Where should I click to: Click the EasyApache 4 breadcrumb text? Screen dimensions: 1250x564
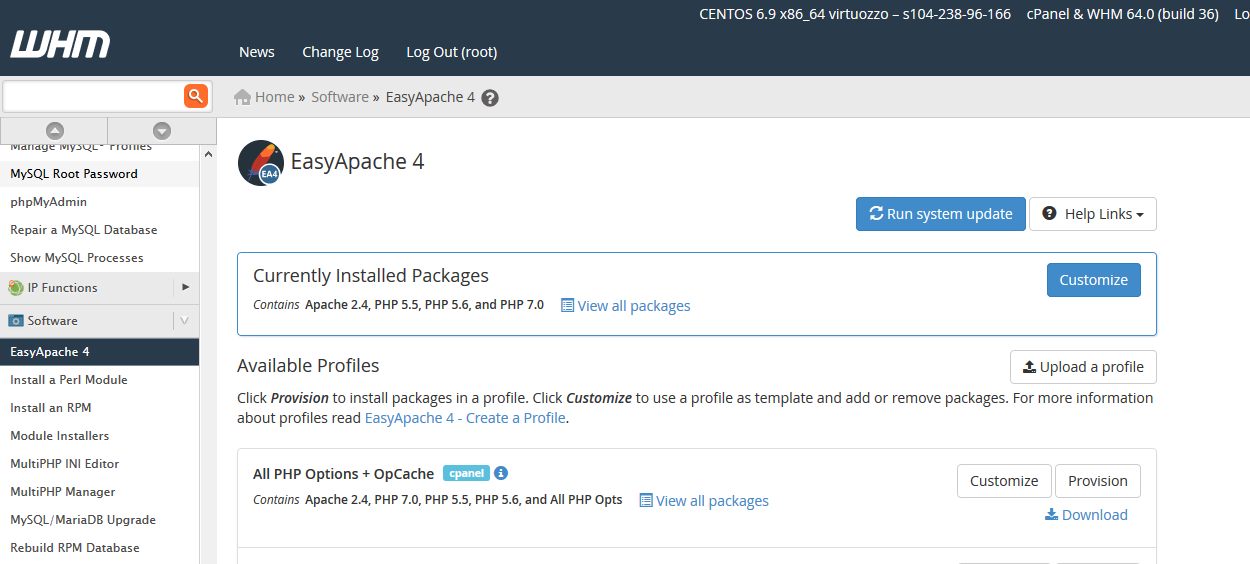(x=430, y=97)
